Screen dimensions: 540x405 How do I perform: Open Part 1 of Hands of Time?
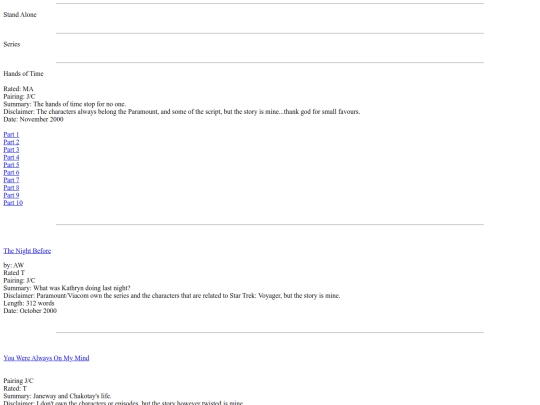point(11,135)
